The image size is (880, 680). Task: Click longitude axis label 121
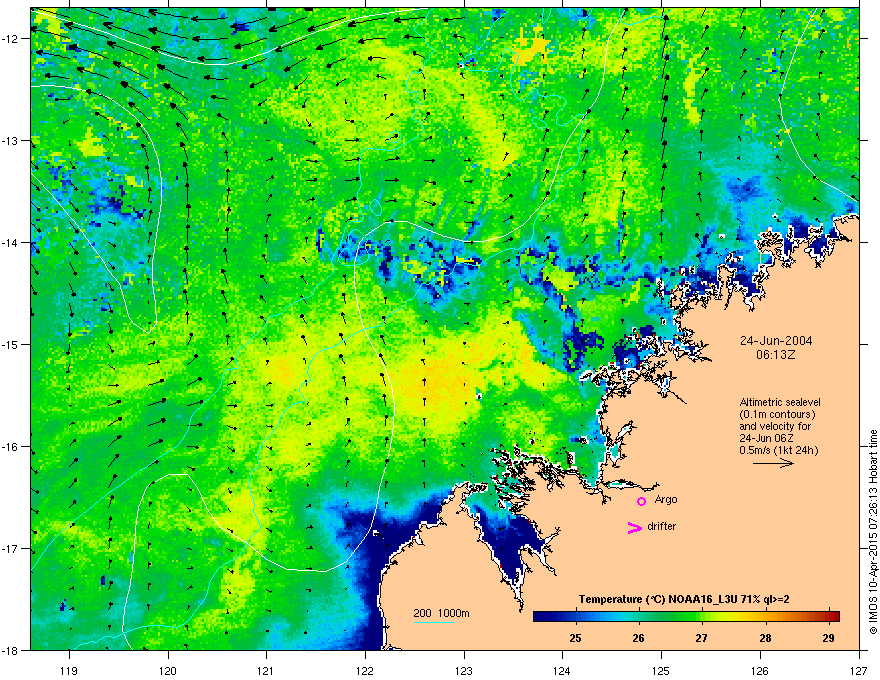(x=266, y=670)
